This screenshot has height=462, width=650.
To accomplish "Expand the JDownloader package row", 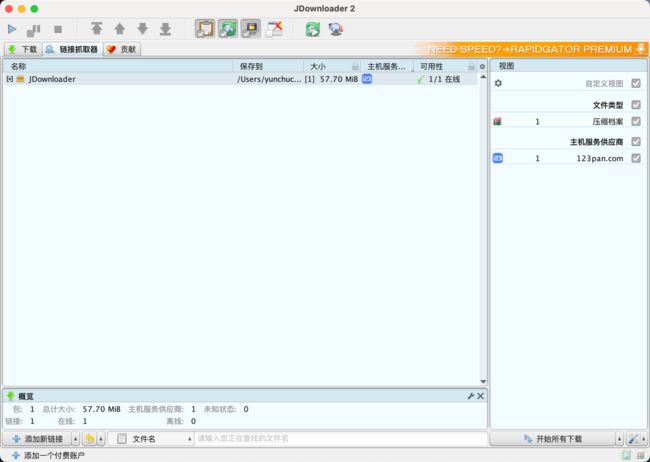I will pos(10,79).
